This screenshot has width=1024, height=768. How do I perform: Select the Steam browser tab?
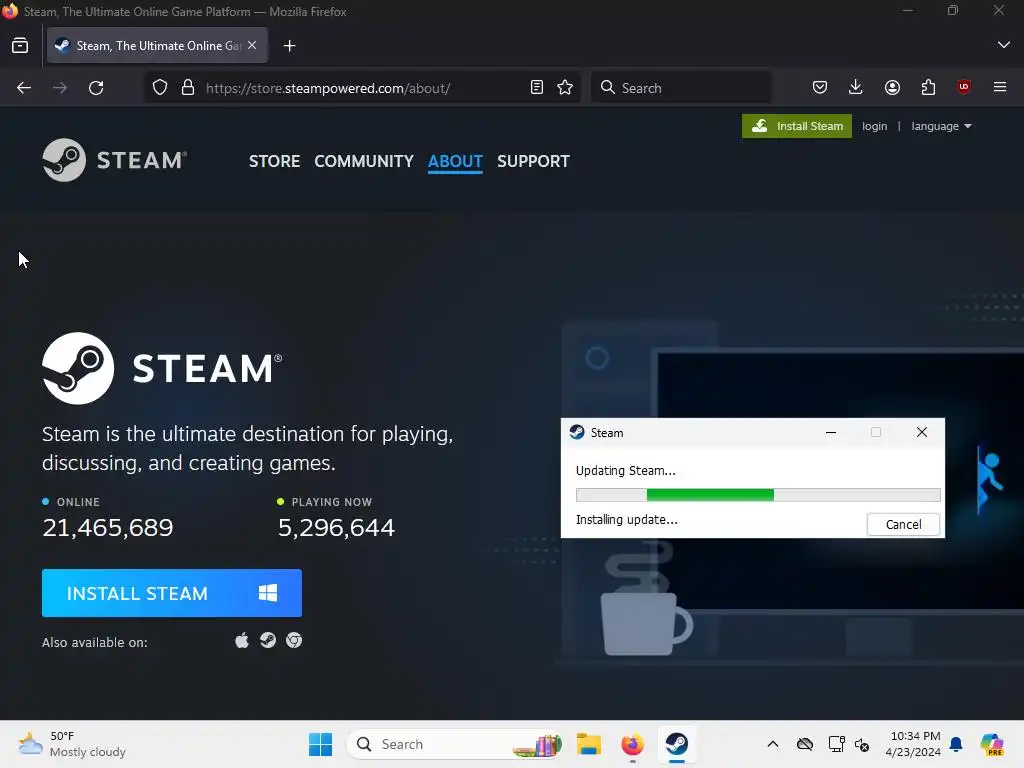[x=157, y=46]
